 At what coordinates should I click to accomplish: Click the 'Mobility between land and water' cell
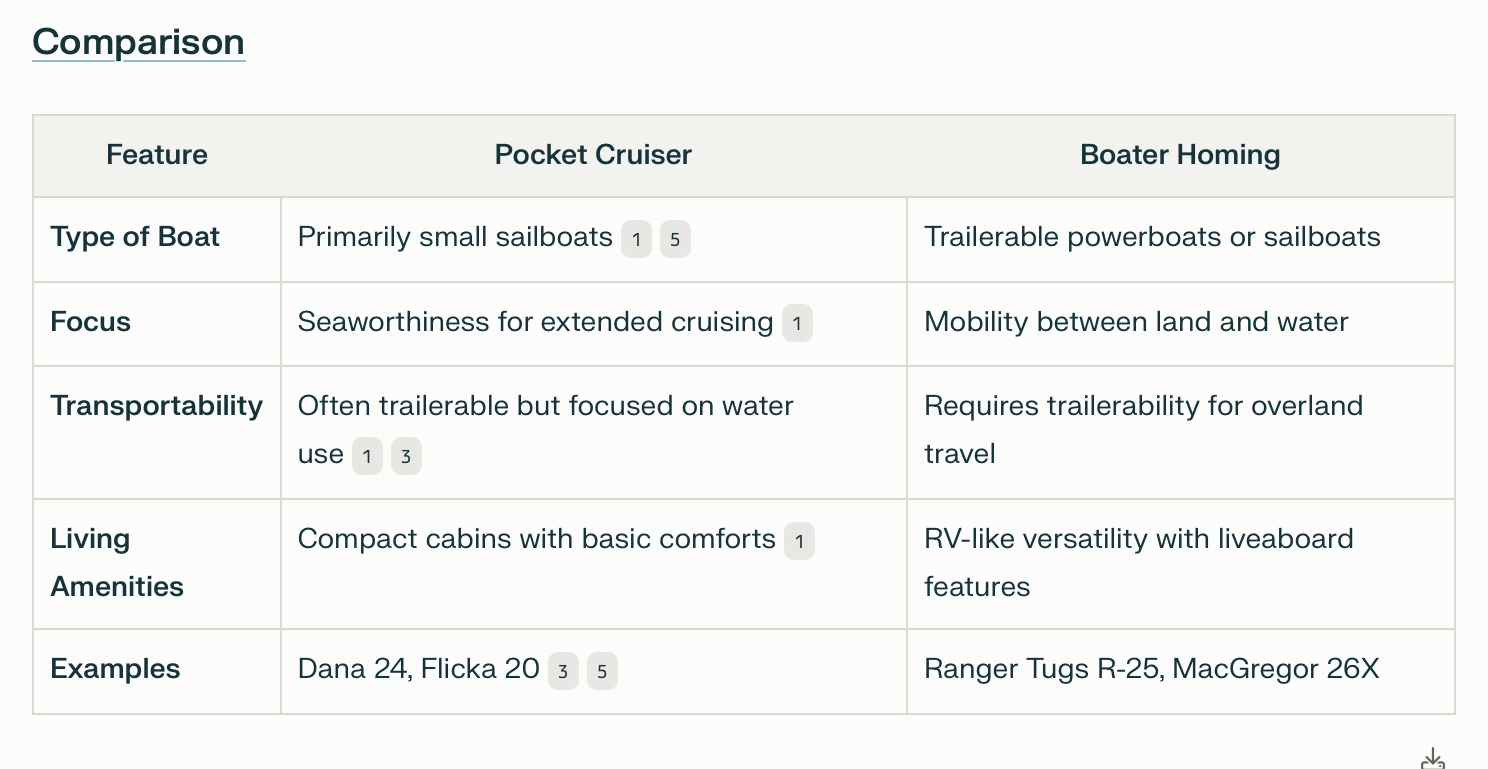(1136, 322)
